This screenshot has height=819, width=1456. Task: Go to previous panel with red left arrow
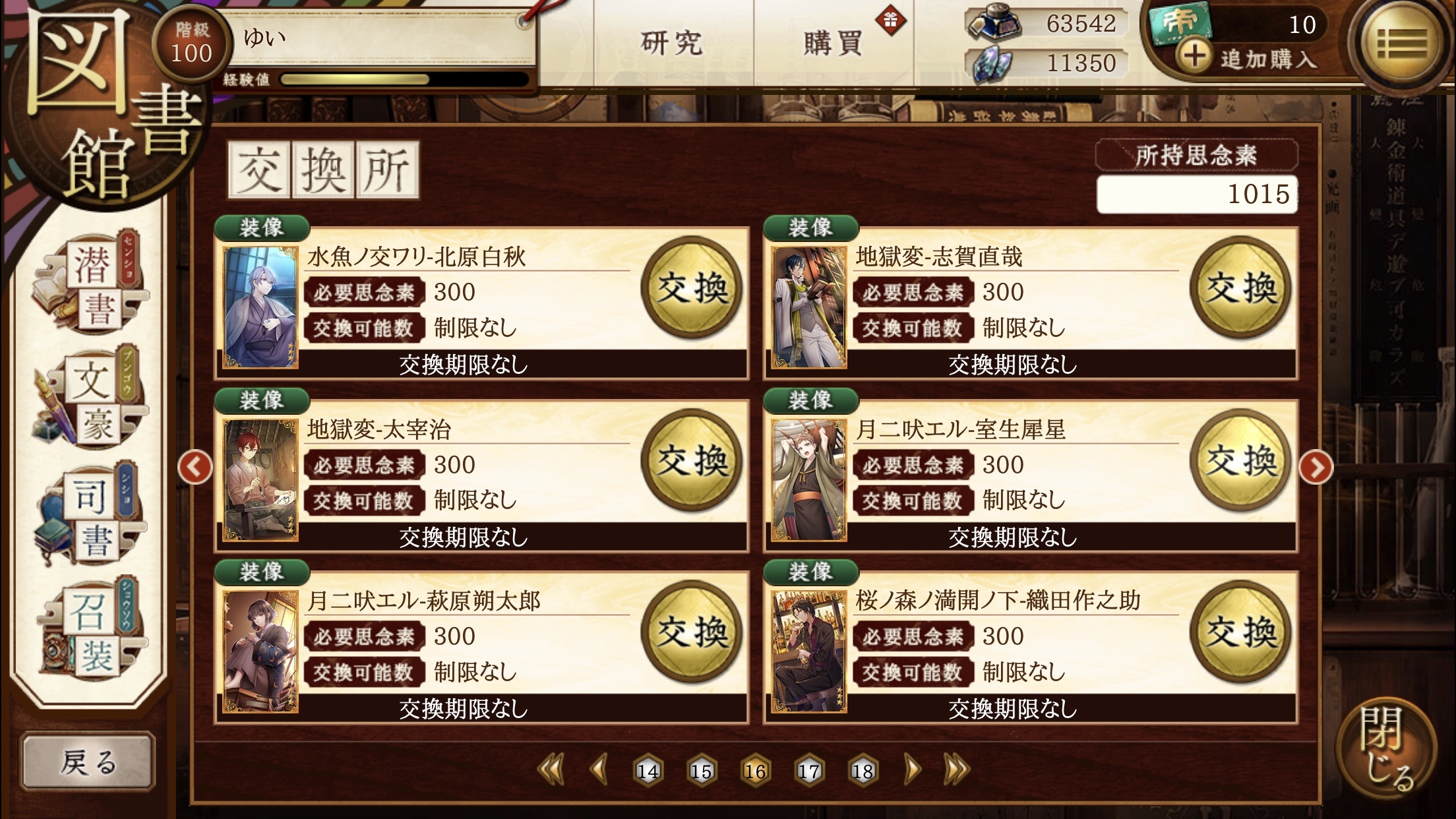(x=195, y=468)
